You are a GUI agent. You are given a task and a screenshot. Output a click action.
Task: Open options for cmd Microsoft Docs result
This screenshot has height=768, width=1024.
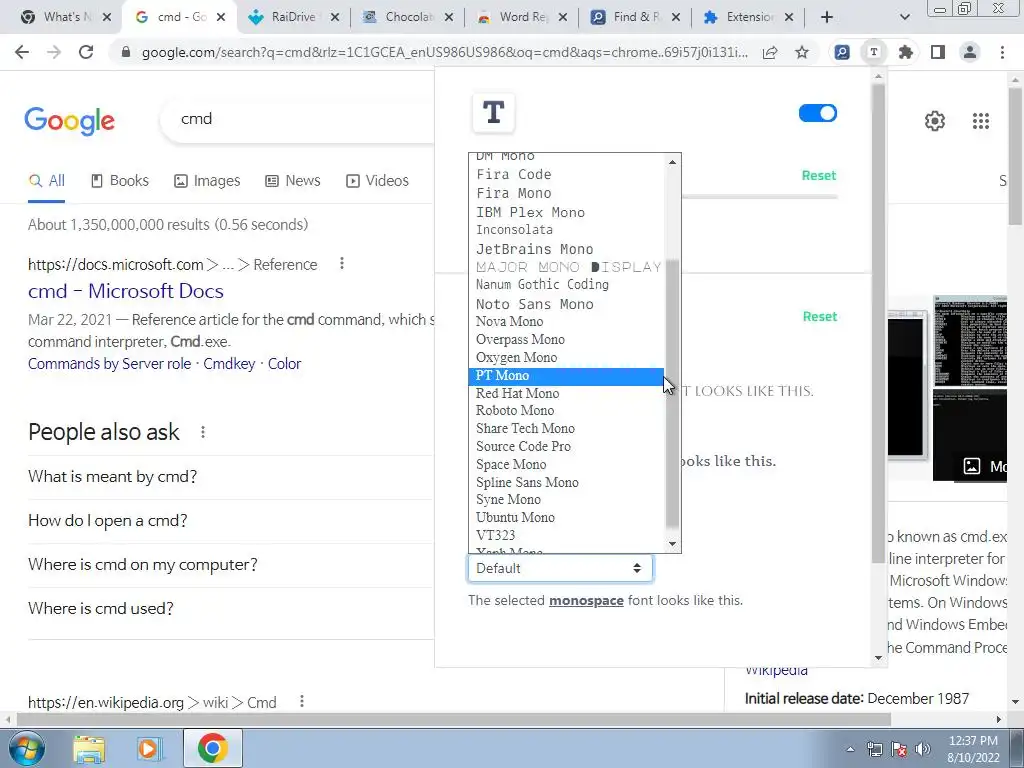tap(342, 263)
